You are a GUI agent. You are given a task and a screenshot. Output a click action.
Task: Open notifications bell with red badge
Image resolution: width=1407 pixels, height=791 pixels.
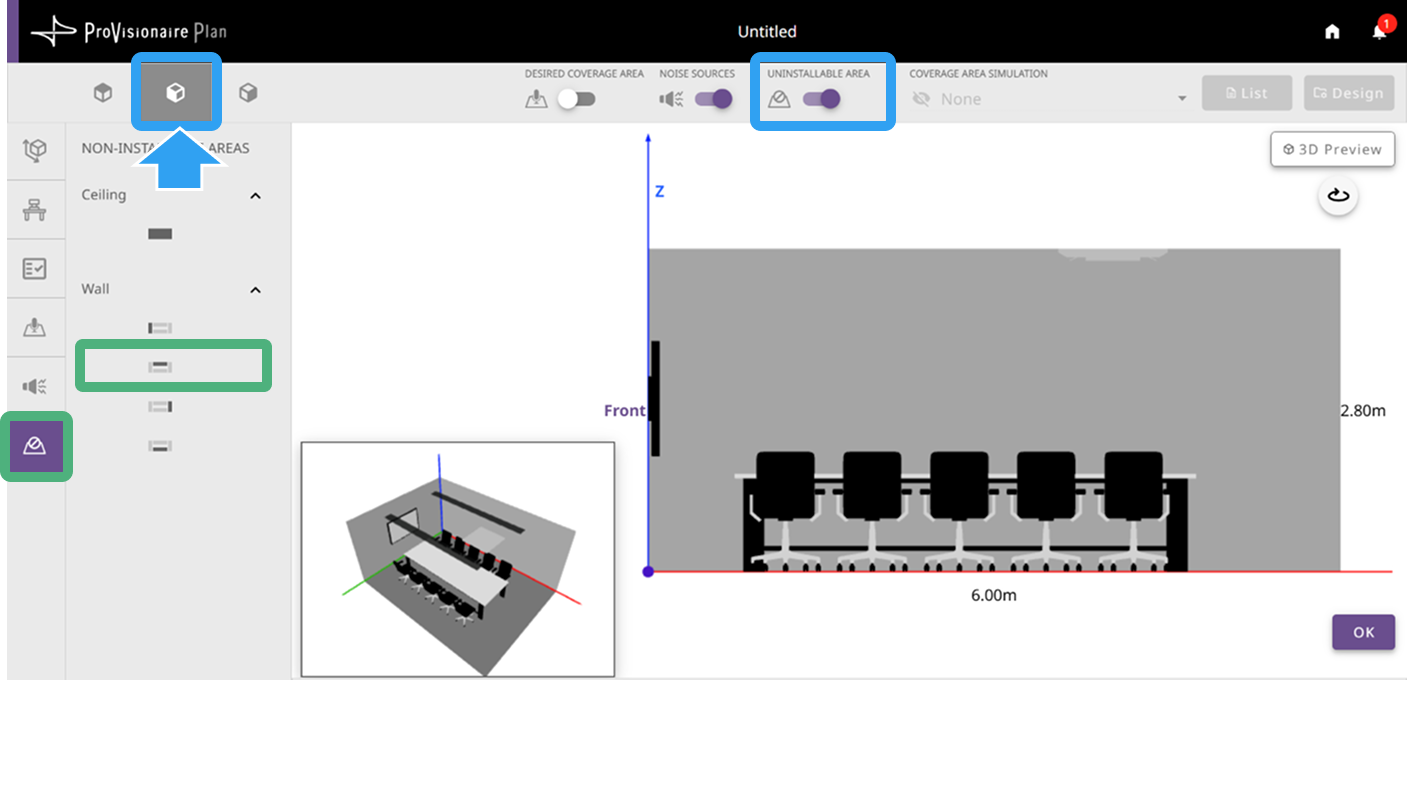click(x=1380, y=30)
